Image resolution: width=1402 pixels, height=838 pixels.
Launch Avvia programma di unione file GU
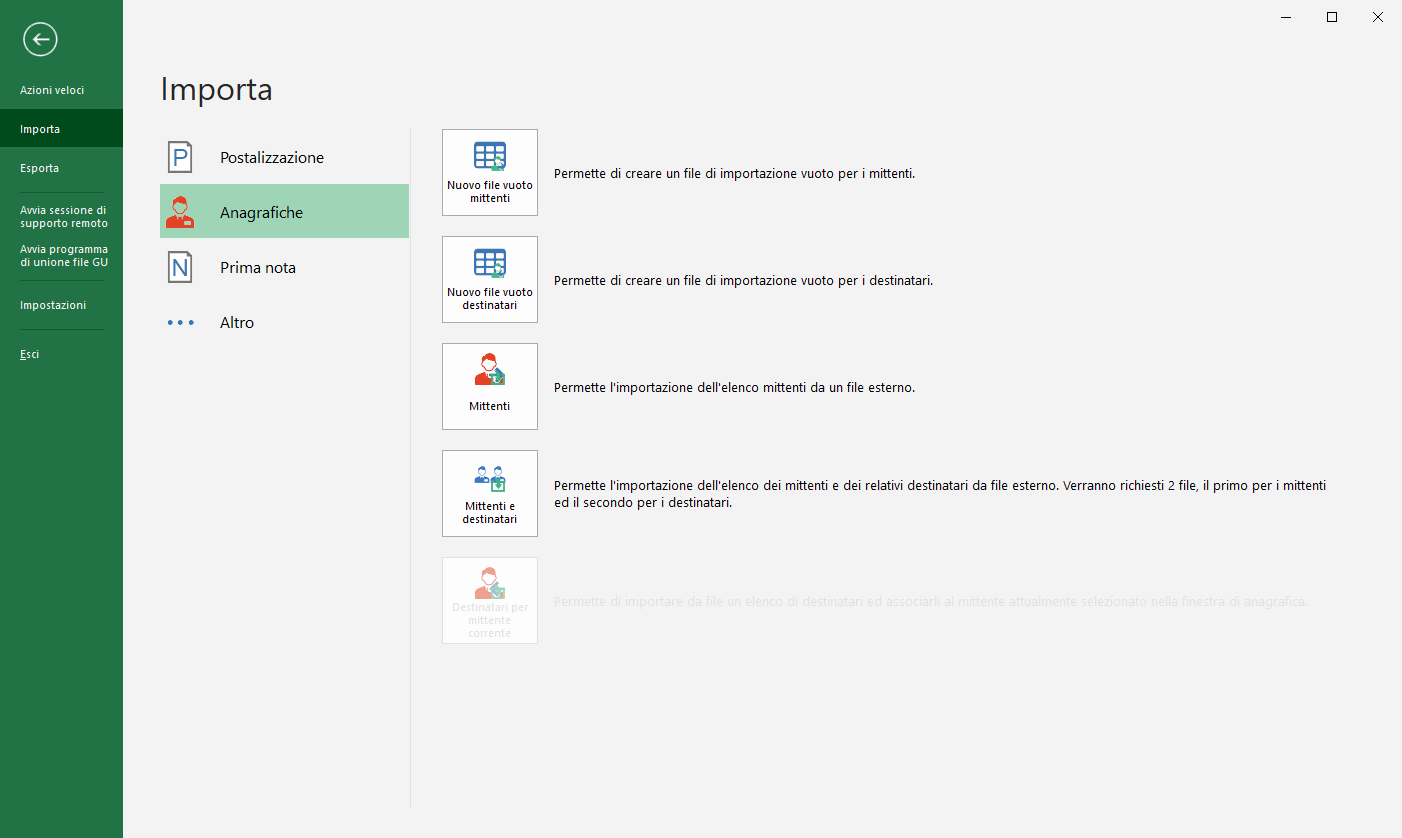click(63, 256)
